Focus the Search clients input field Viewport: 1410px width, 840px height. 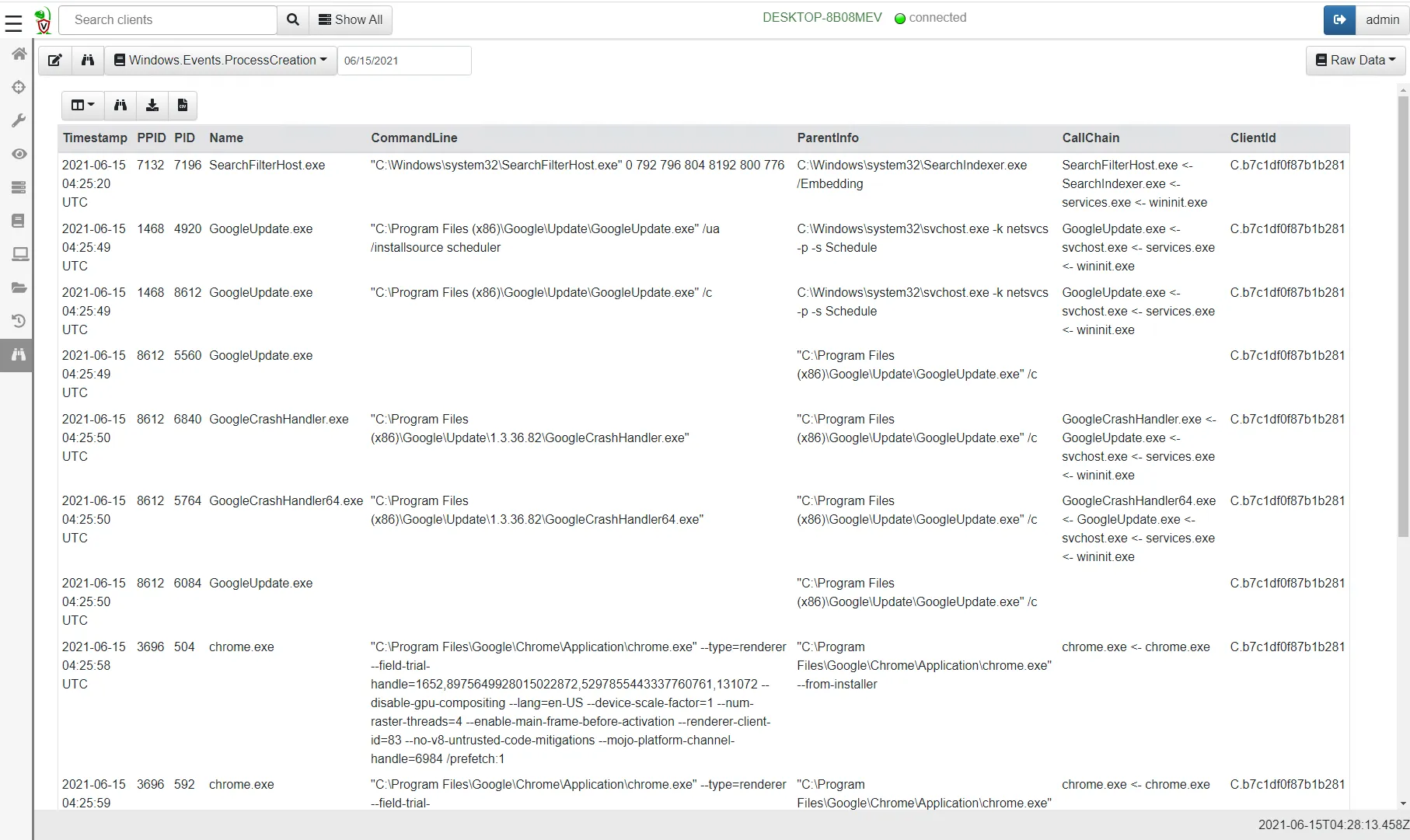coord(168,20)
